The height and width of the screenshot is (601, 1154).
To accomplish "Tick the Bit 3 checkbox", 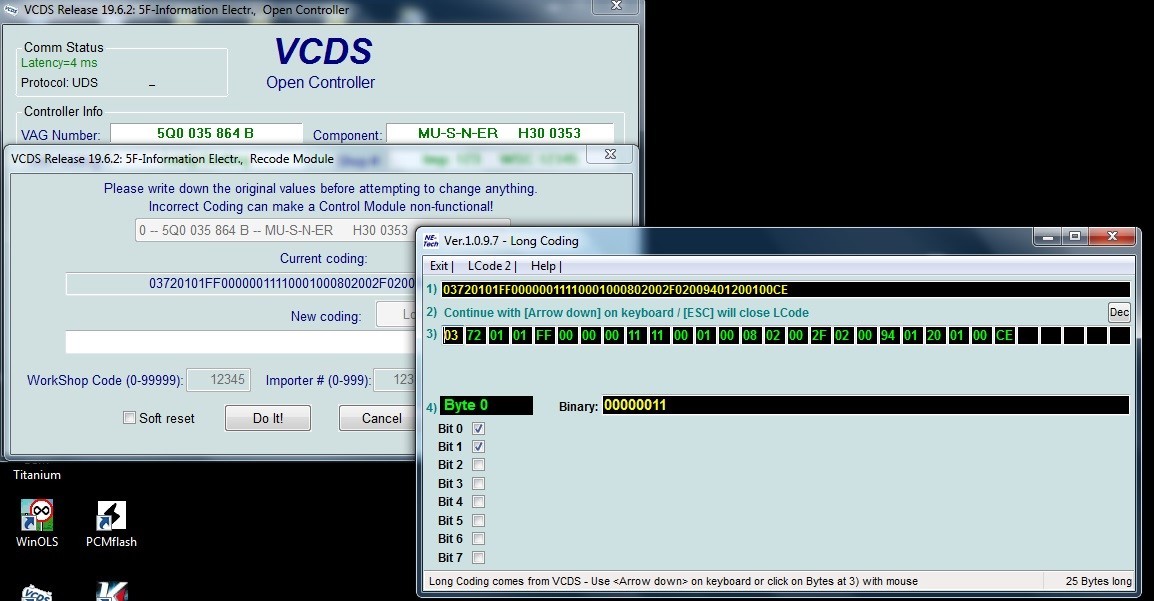I will 478,483.
